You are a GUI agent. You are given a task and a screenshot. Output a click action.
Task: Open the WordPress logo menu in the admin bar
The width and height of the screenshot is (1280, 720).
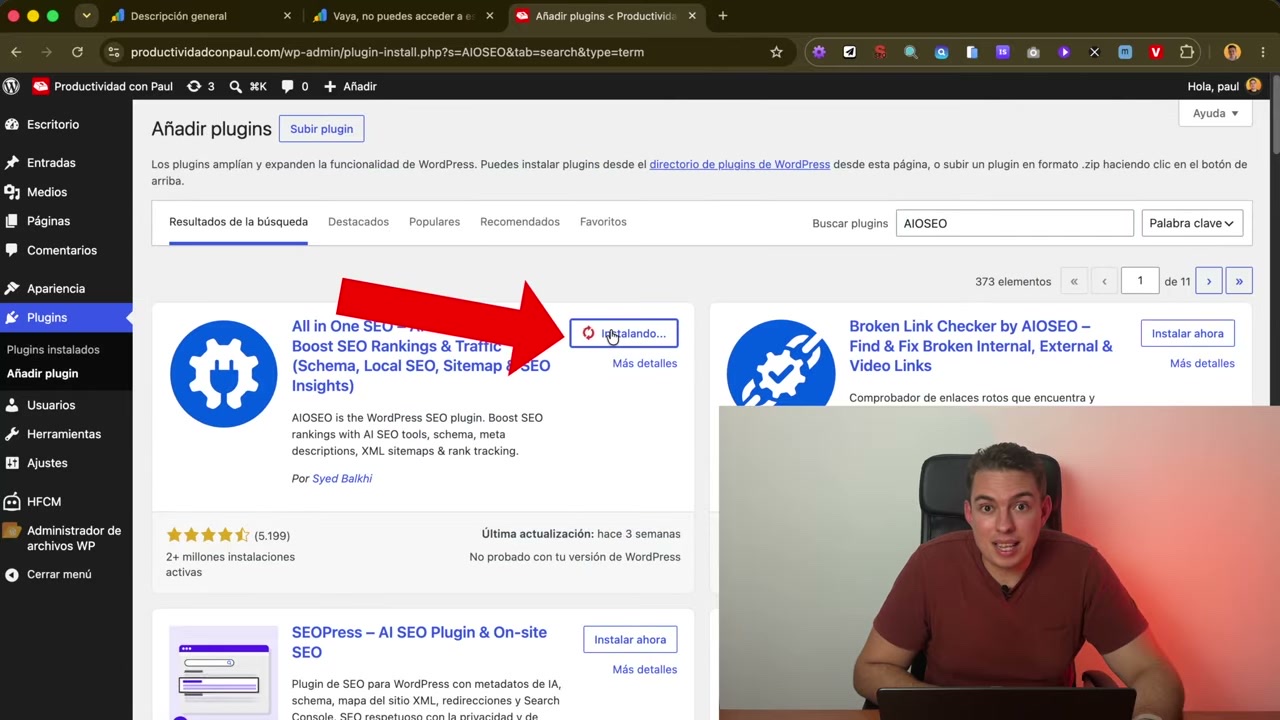coord(11,86)
